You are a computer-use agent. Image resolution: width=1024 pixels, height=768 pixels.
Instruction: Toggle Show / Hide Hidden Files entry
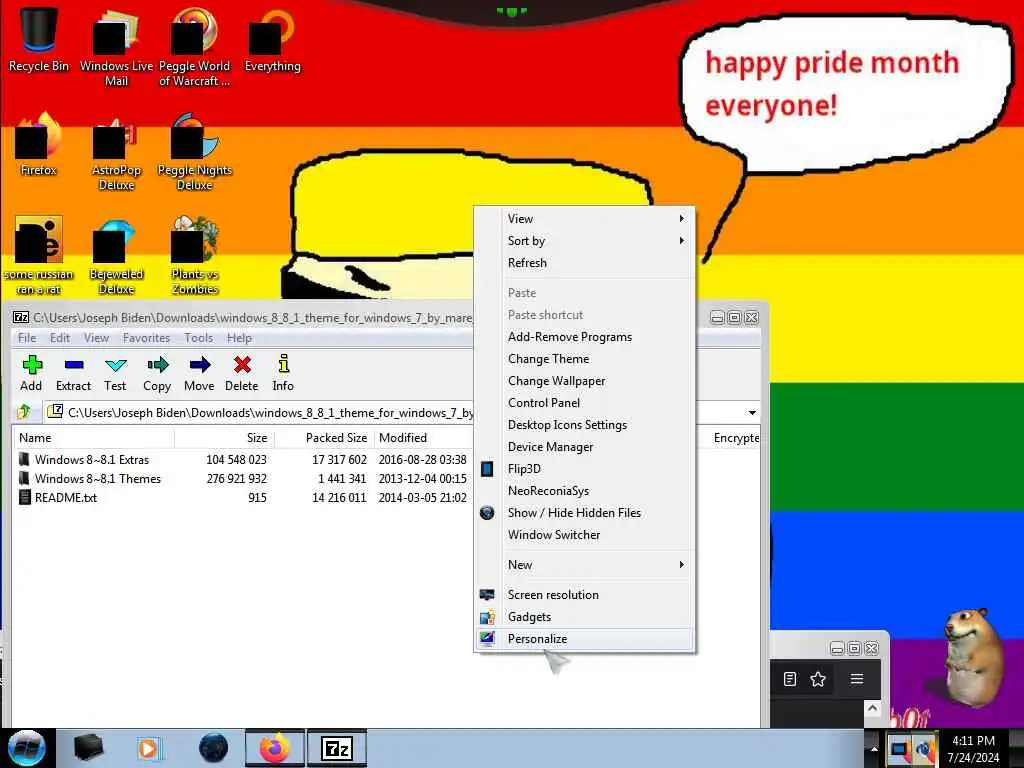(584, 513)
